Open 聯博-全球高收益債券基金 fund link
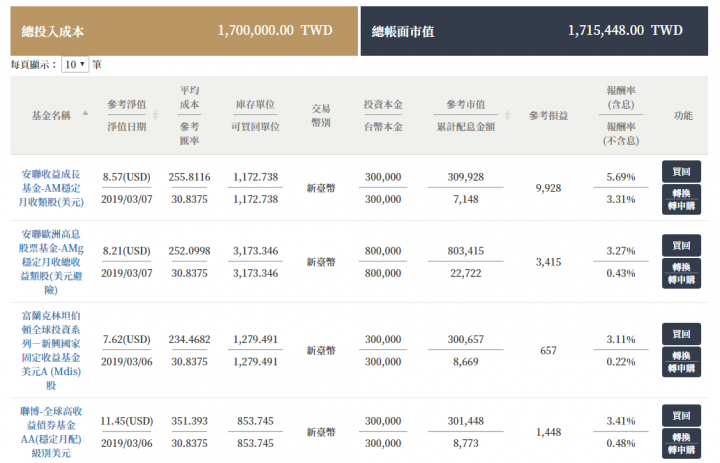This screenshot has width=720, height=463. click(x=51, y=432)
